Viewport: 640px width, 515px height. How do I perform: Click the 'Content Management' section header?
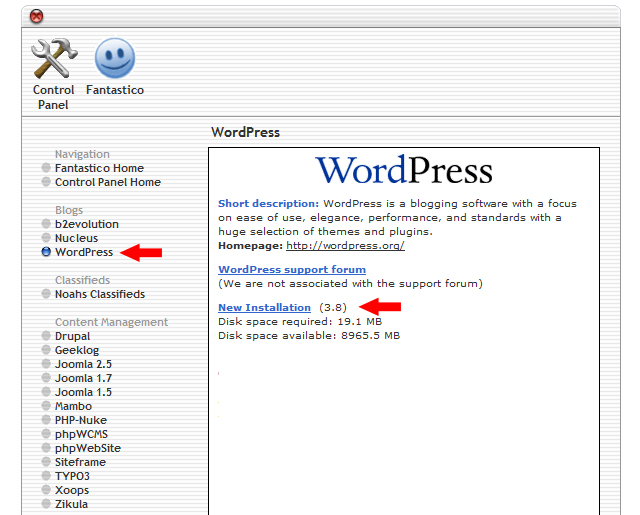tap(111, 322)
